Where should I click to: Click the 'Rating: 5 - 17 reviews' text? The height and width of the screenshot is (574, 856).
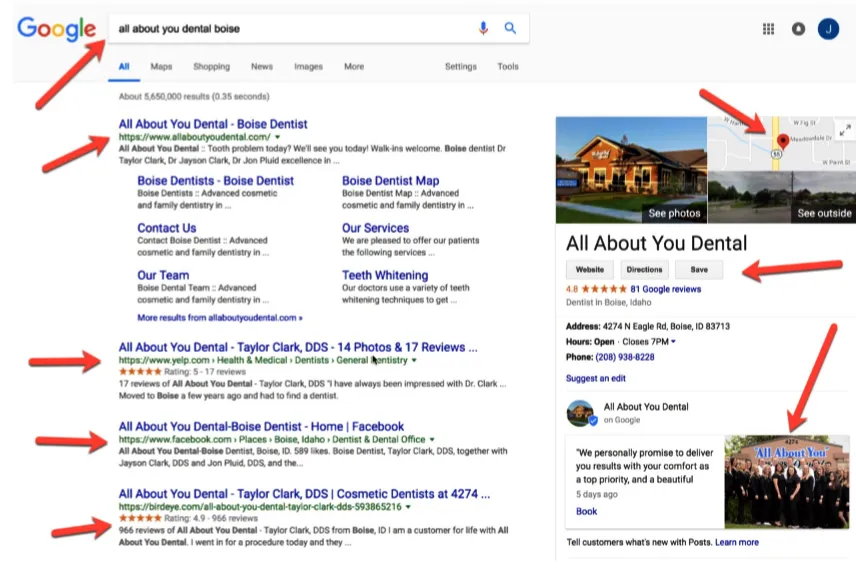(205, 372)
